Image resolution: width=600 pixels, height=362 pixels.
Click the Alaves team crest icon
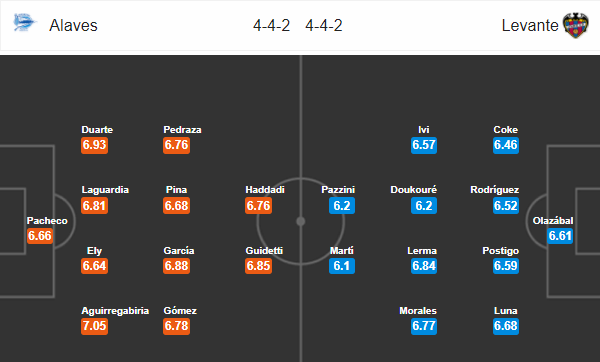tap(24, 23)
